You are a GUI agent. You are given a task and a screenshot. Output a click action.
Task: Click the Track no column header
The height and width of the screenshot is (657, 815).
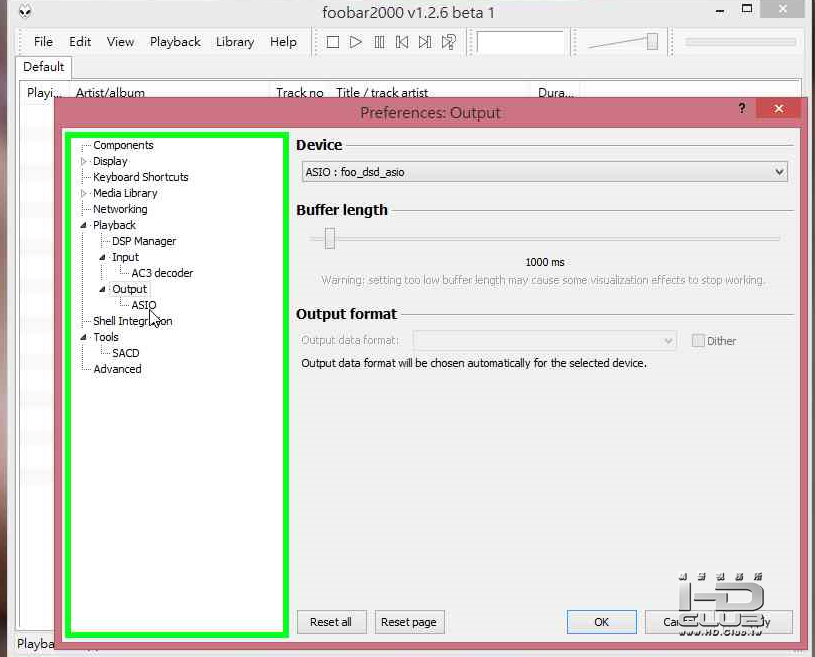coord(299,93)
